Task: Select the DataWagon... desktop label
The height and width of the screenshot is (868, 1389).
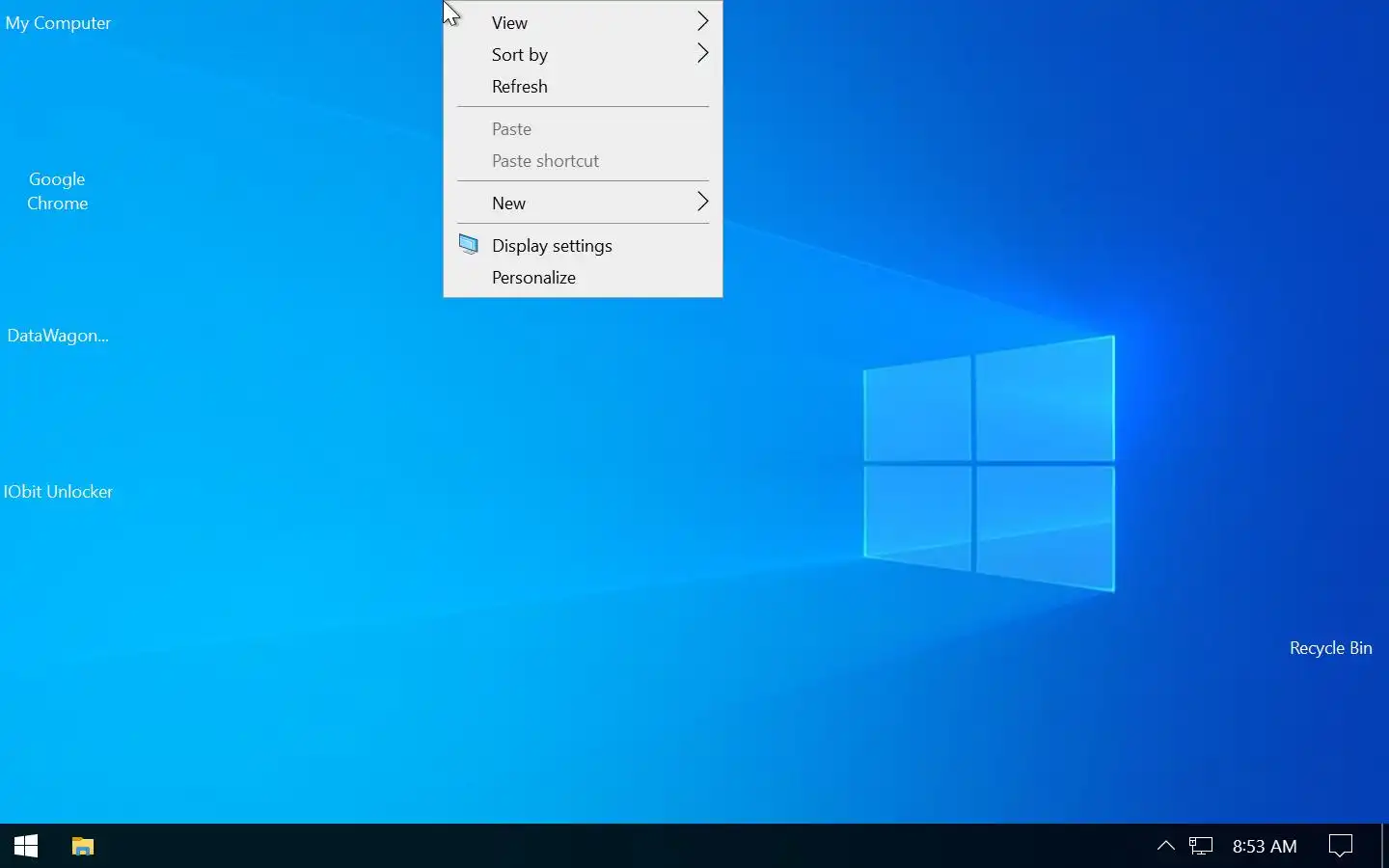Action: 58,336
